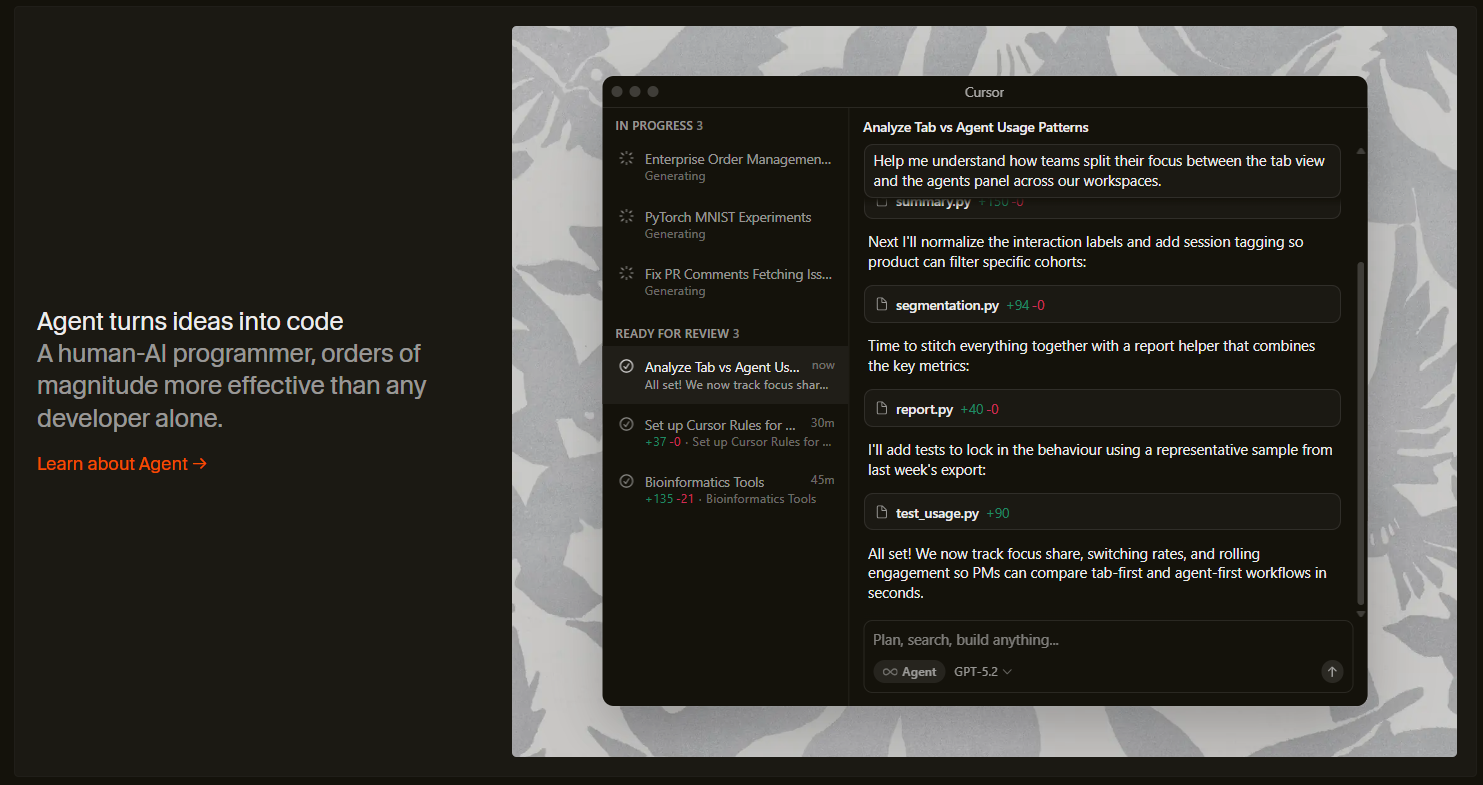Click the file icon beside report.py
This screenshot has width=1483, height=785.
[881, 409]
